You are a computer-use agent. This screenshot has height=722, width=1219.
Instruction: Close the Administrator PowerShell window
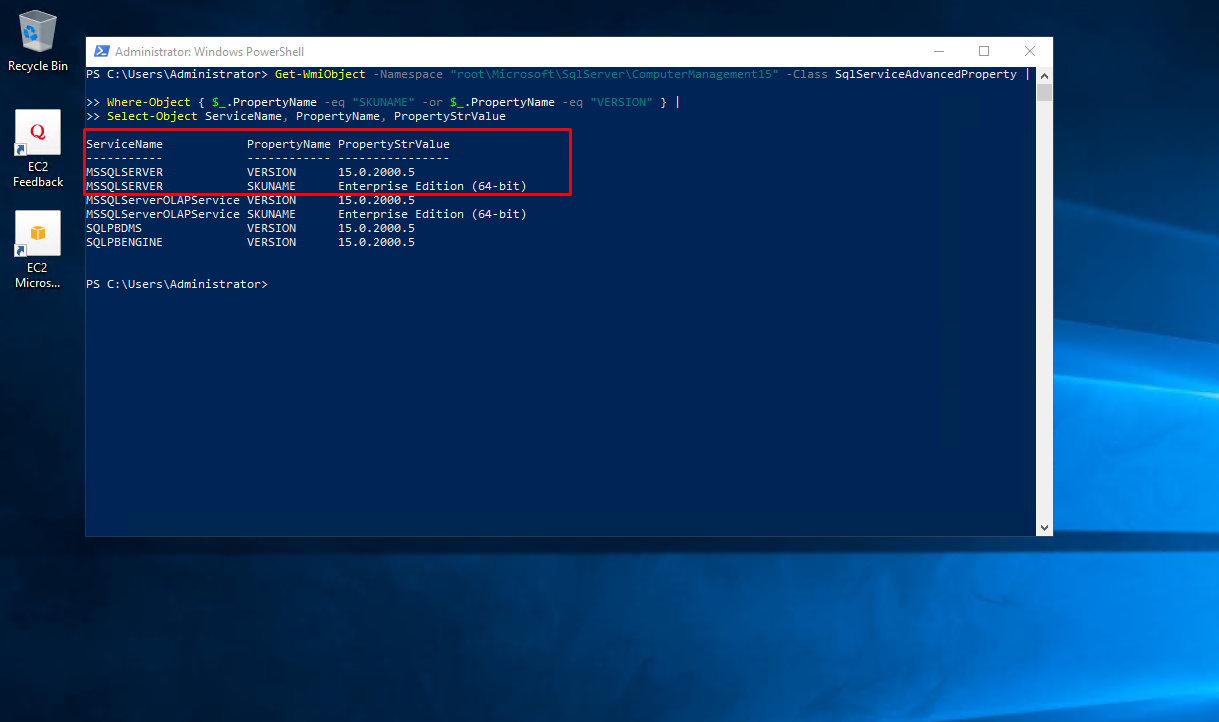[x=1030, y=51]
